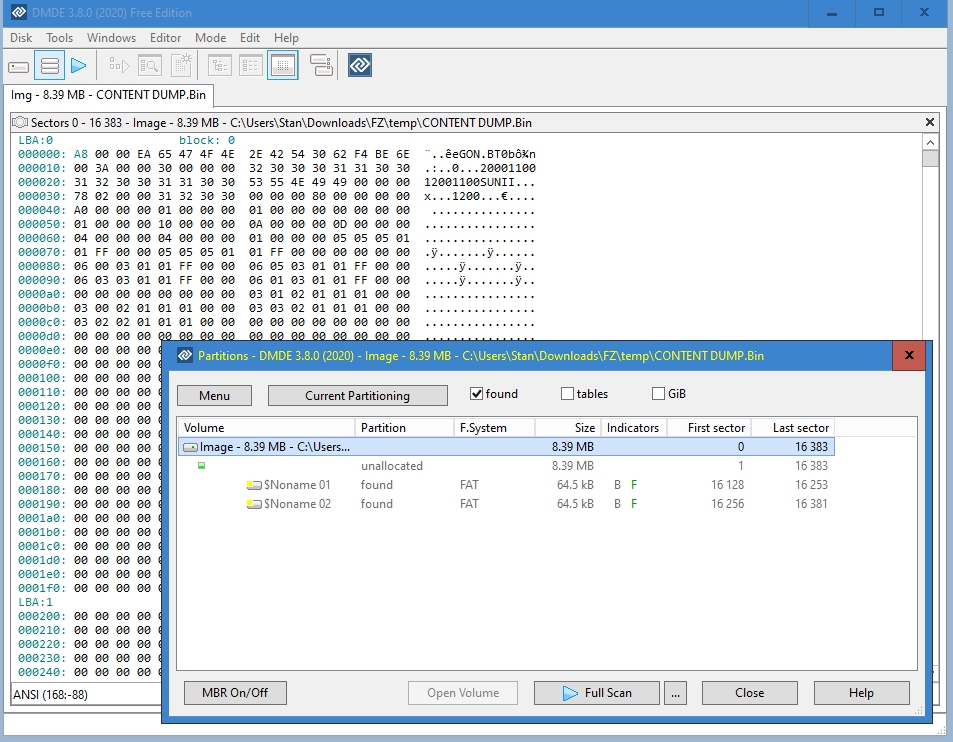The height and width of the screenshot is (742, 953).
Task: Click the block: 0 label
Action: pyautogui.click(x=207, y=140)
